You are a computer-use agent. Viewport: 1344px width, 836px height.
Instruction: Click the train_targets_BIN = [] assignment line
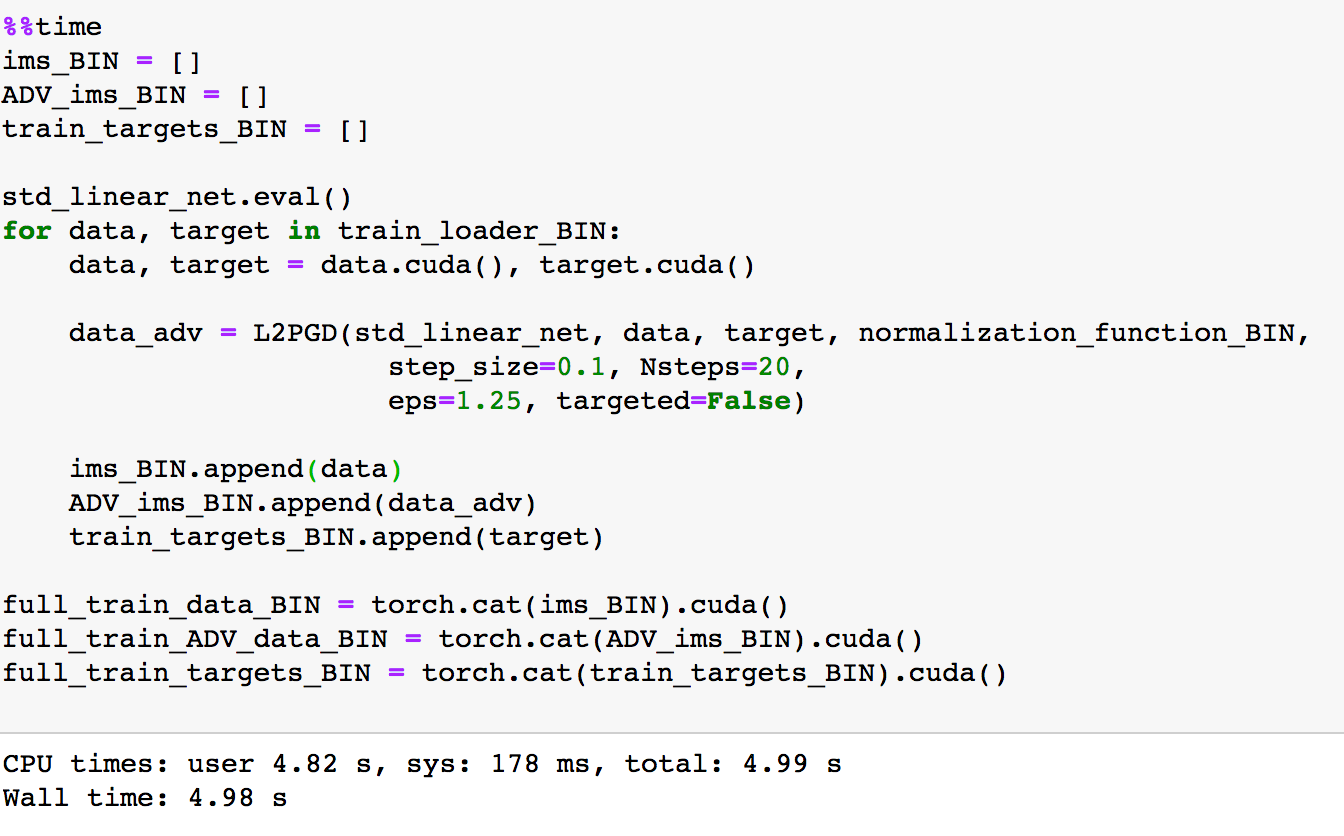tap(185, 129)
